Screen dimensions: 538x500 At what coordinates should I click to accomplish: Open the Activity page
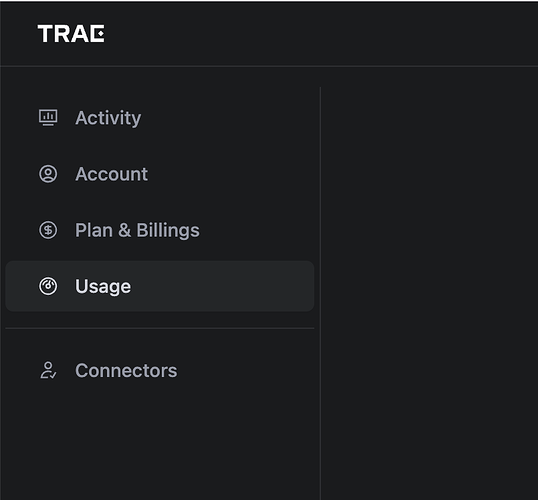click(x=160, y=118)
